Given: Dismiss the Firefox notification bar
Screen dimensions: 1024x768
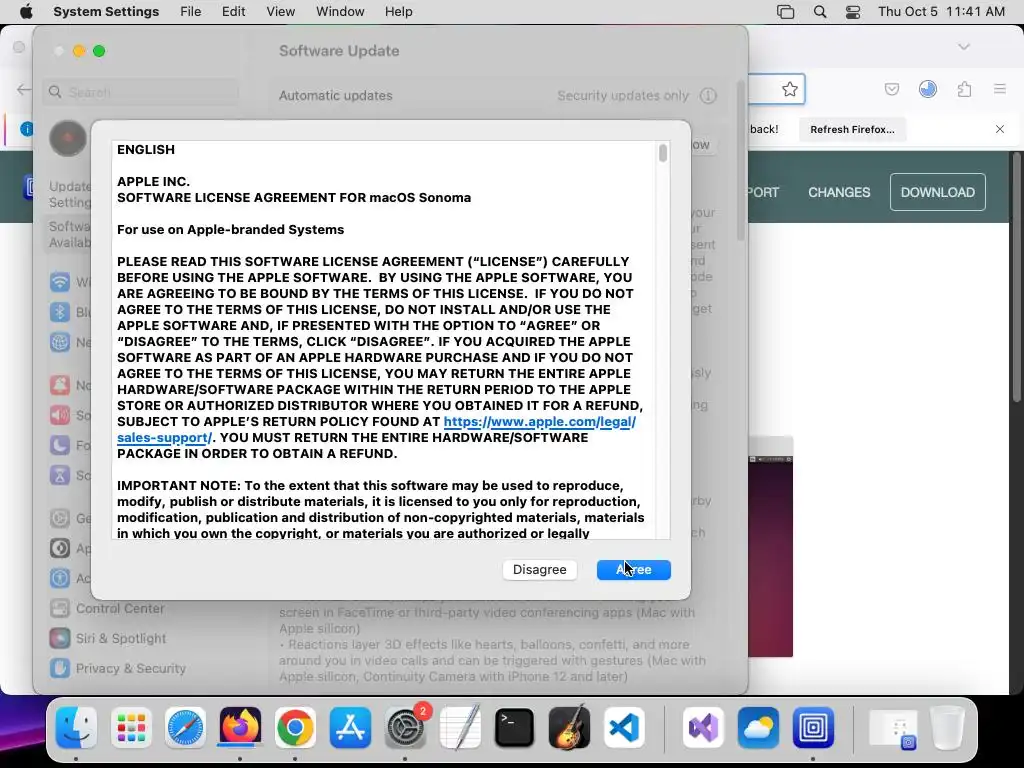Looking at the screenshot, I should [x=1000, y=129].
